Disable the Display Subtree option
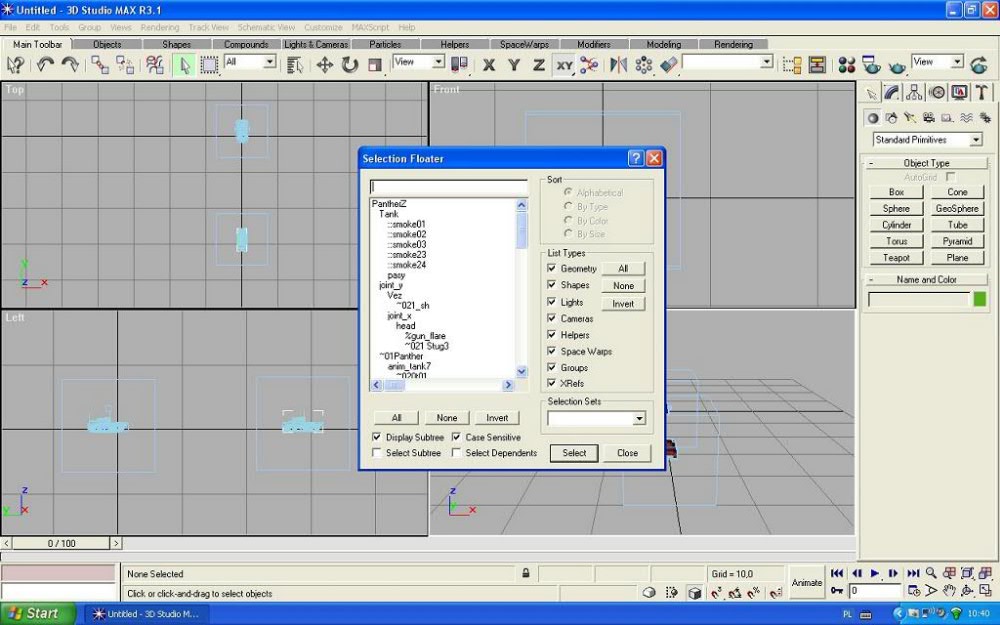1000x625 pixels. pos(377,437)
